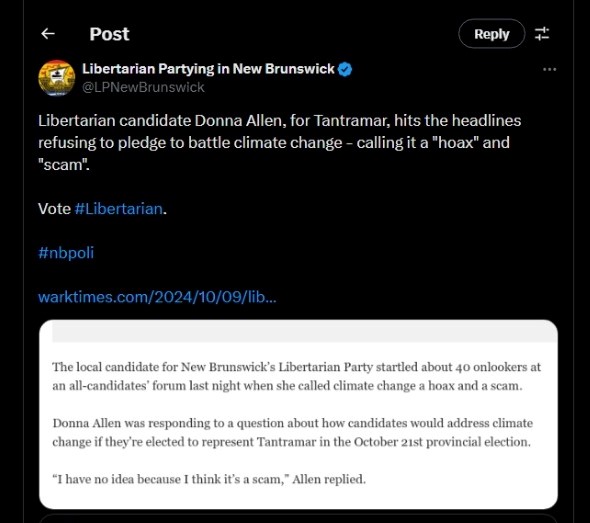
Task: Open Libertarian Partying in New Brunswick profile name
Action: [208, 69]
